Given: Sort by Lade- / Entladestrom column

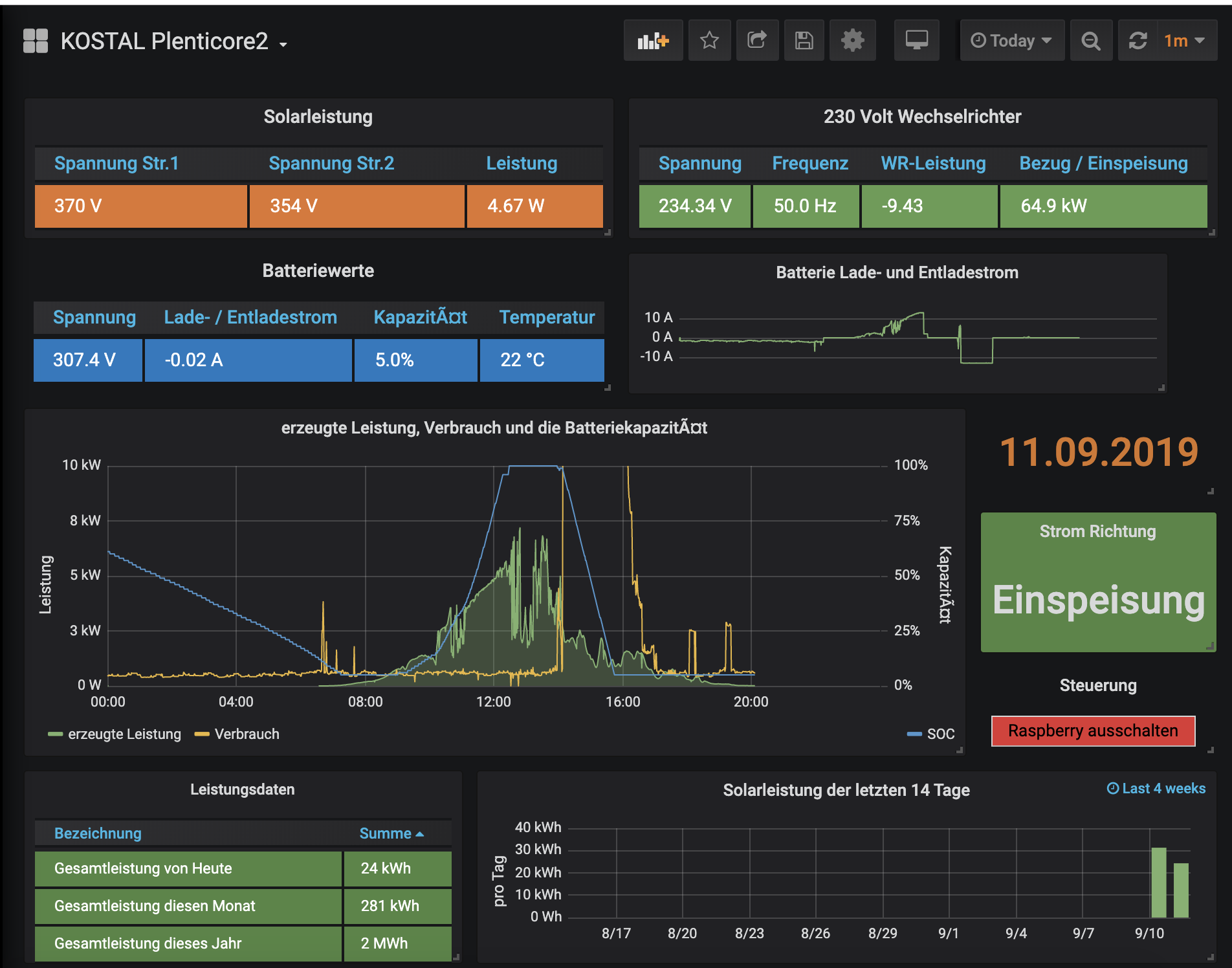Looking at the screenshot, I should [250, 317].
